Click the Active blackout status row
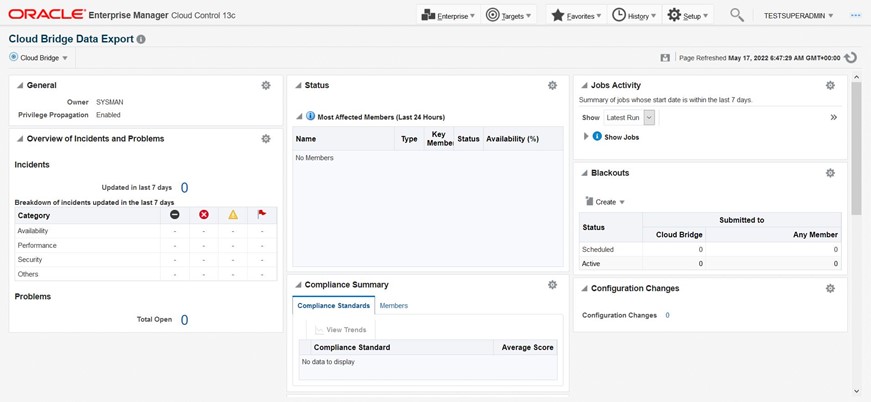This screenshot has width=871, height=402. point(710,264)
